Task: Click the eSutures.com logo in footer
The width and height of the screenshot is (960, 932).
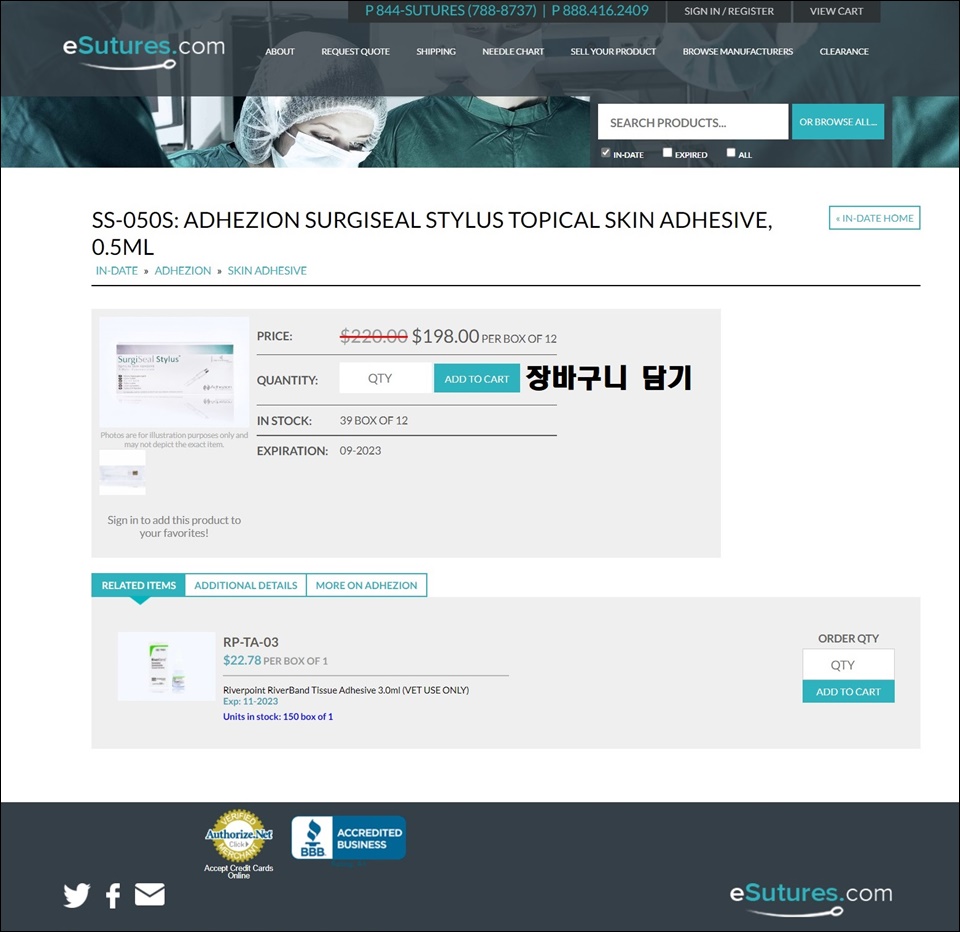Action: [x=811, y=898]
